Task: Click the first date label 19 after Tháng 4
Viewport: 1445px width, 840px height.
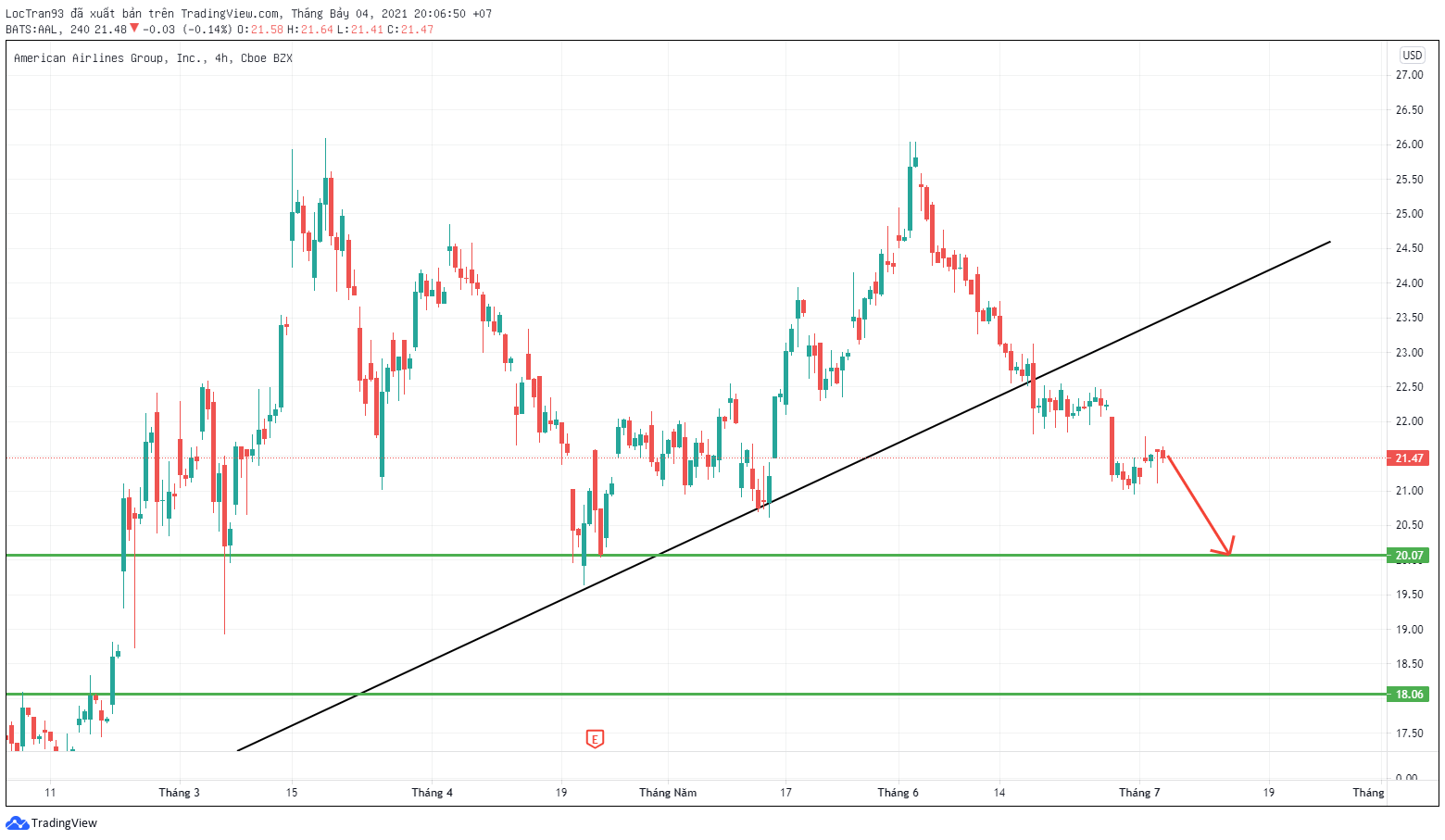Action: tap(561, 793)
